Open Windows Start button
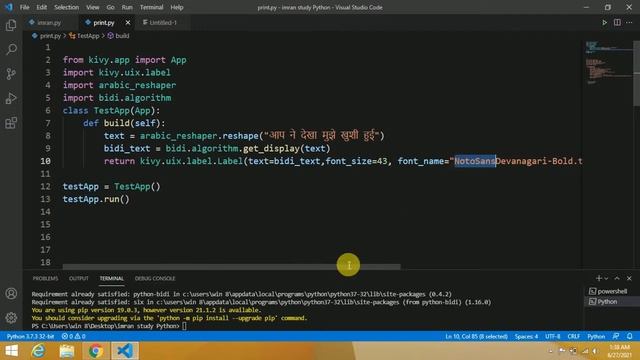Screen dimensions: 640x360 pos(11,351)
